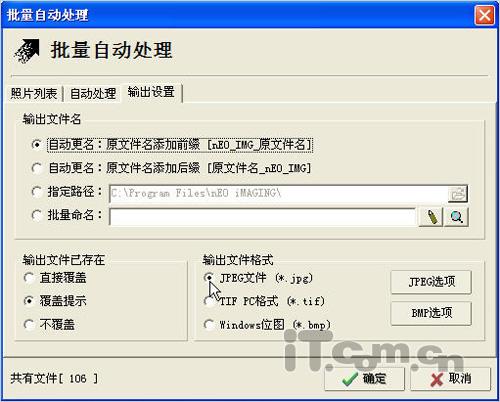Viewport: 500px width, 402px height.
Task: Click the batch processing arrow logo icon
Action: tap(27, 51)
